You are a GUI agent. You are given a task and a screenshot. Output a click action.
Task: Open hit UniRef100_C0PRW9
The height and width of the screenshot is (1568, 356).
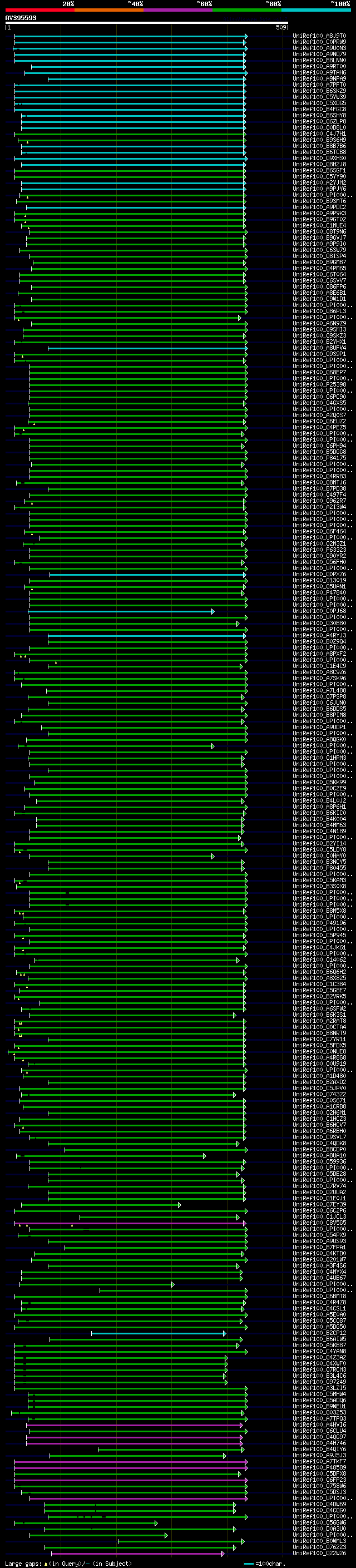319,42
